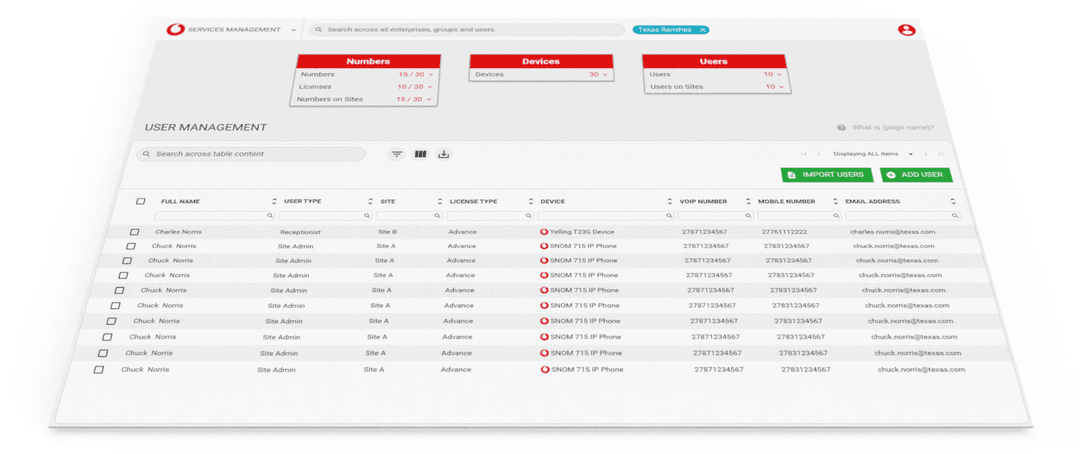Viewport: 1080px width, 454px height.
Task: Click the Charles Norris name cell
Action: (178, 232)
